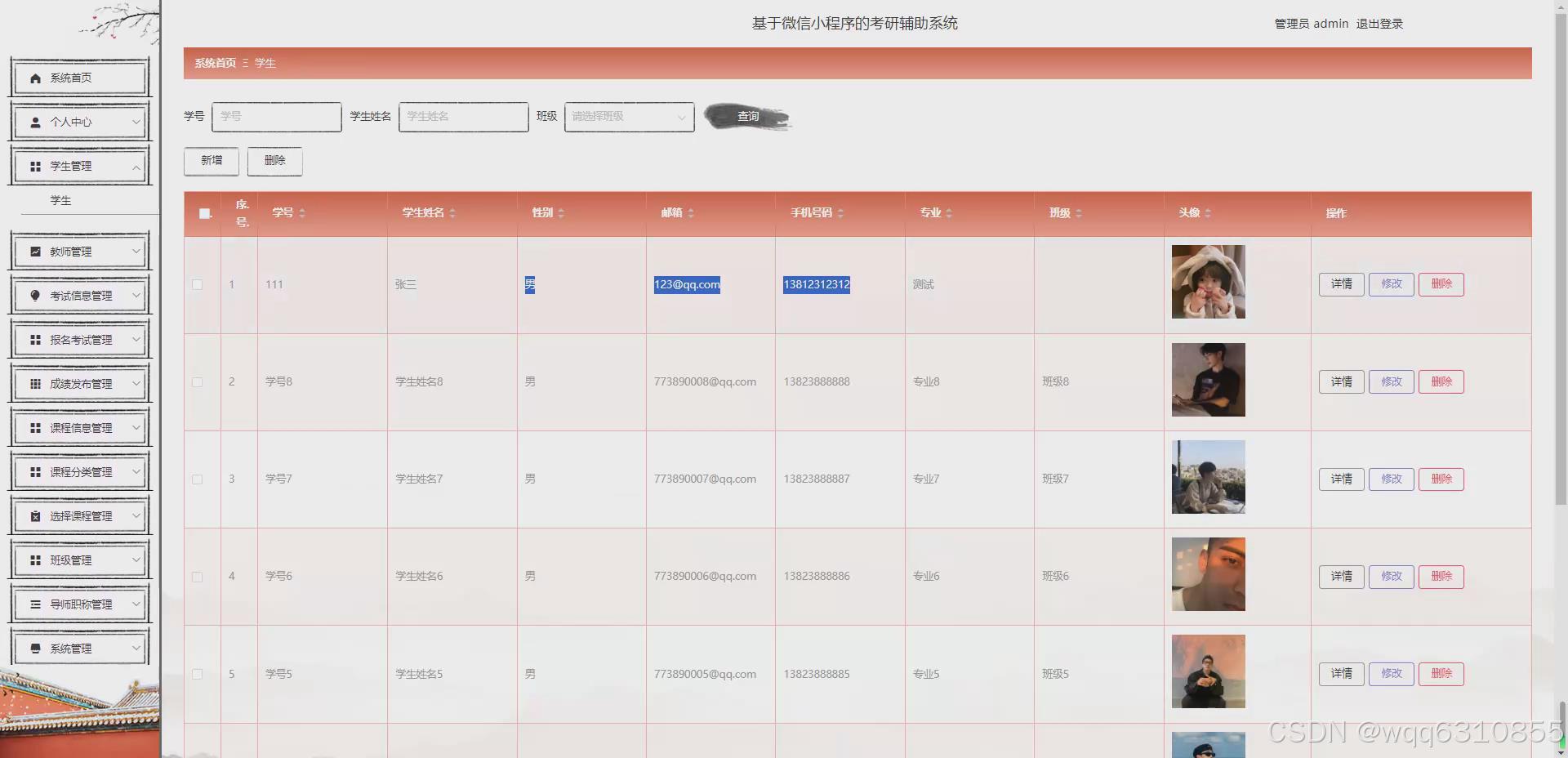Open the 班级 selection dropdown
Screen dimensions: 1568x758
pos(629,117)
